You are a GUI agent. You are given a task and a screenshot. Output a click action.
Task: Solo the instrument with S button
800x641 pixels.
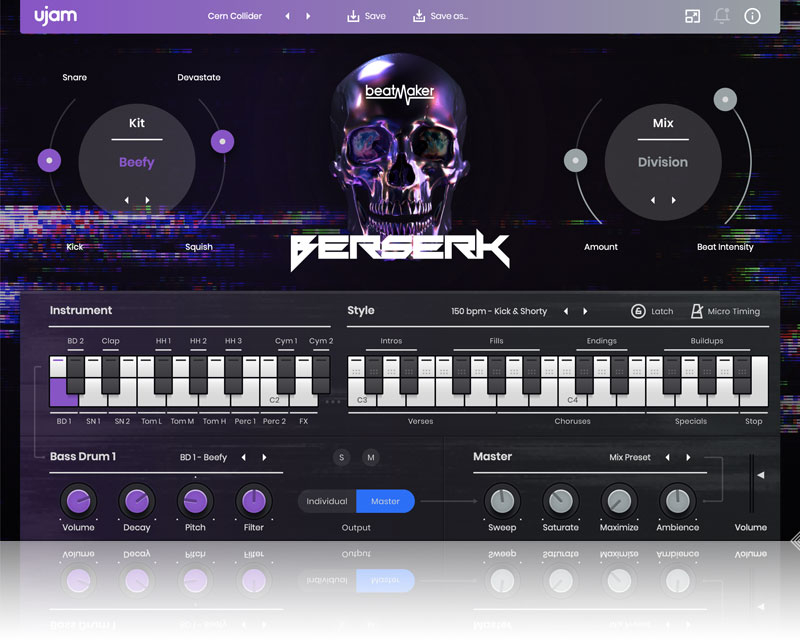342,457
